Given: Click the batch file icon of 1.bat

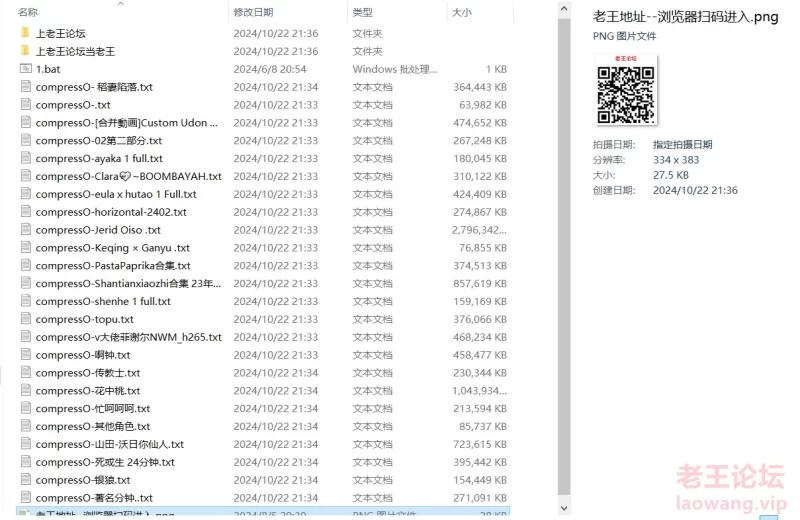Looking at the screenshot, I should pos(26,68).
